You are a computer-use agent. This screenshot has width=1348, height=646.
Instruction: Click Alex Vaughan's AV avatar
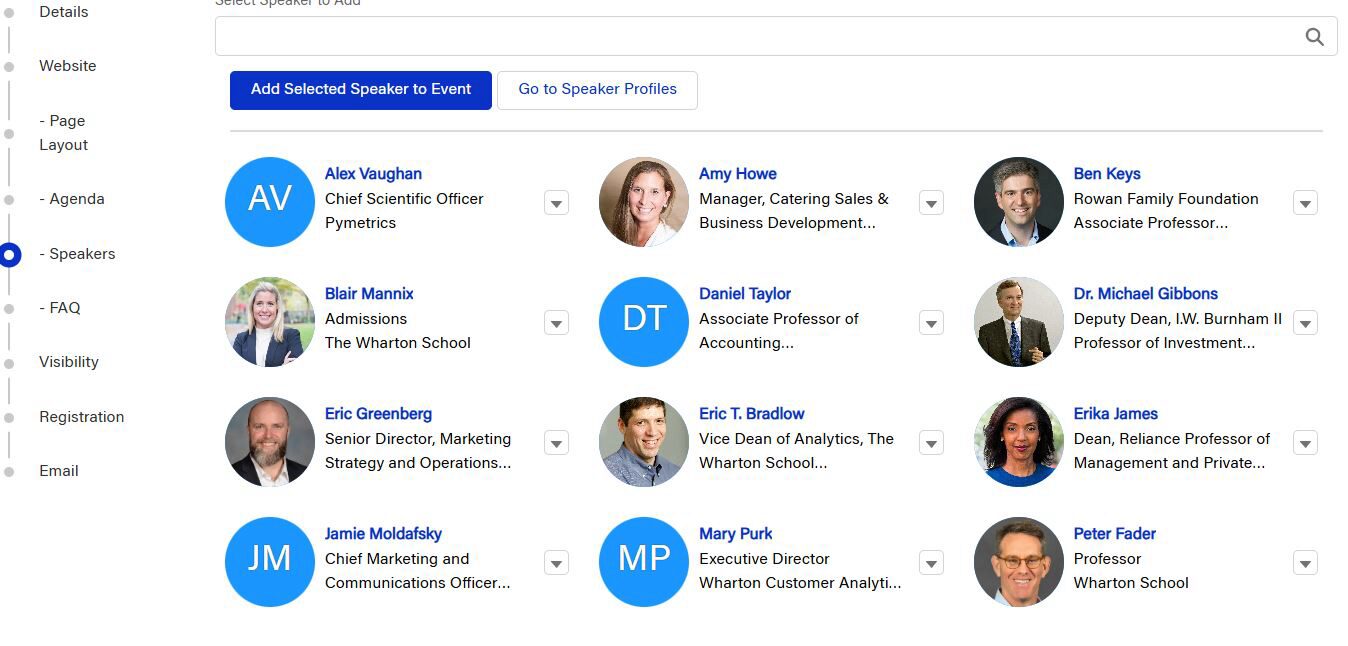pyautogui.click(x=270, y=201)
